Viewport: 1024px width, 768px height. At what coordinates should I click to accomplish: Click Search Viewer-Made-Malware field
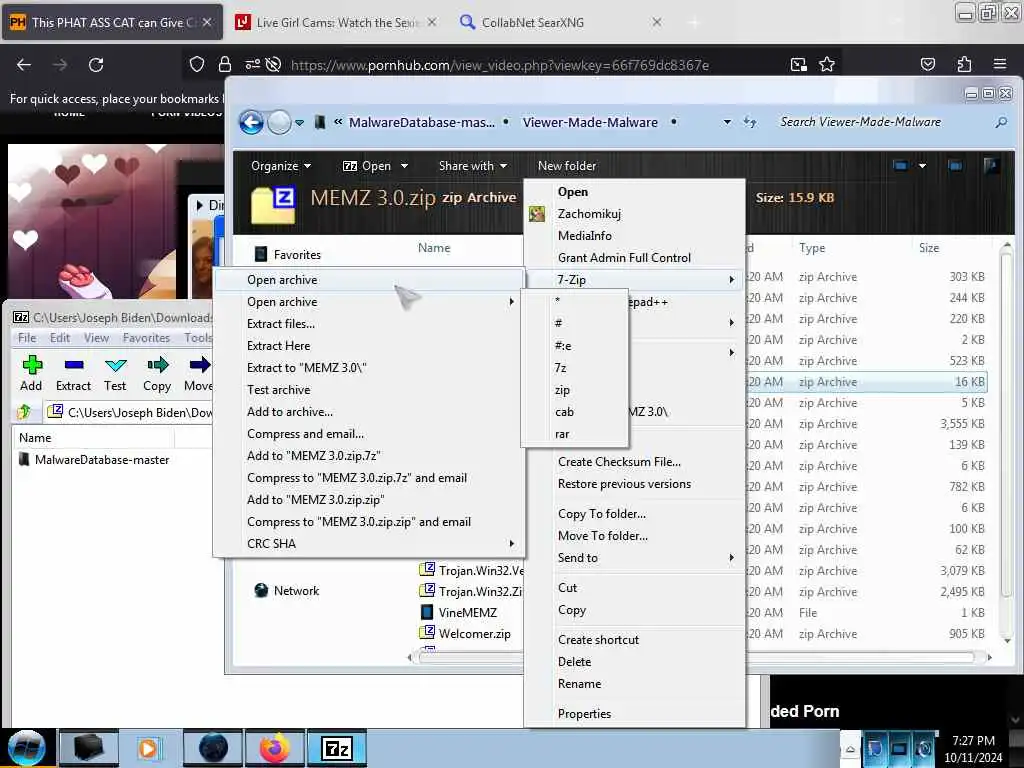(882, 122)
